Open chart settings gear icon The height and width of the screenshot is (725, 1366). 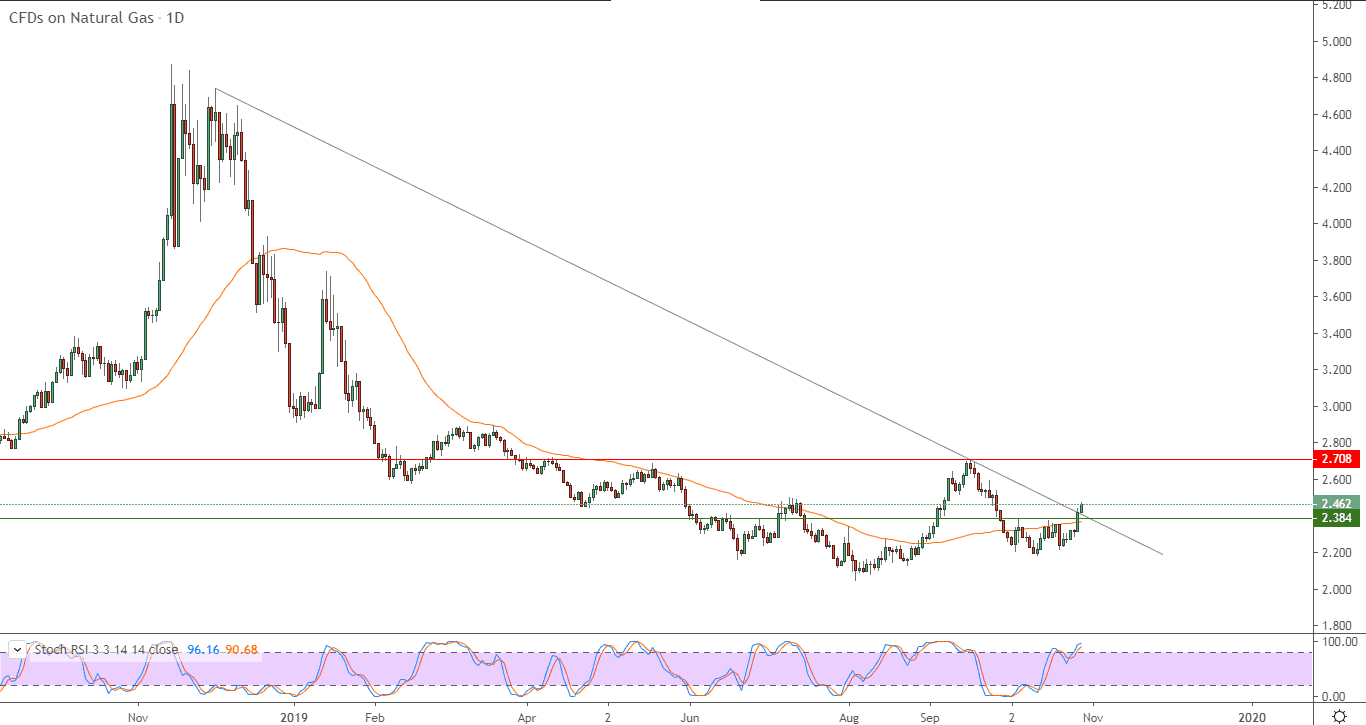(1339, 716)
